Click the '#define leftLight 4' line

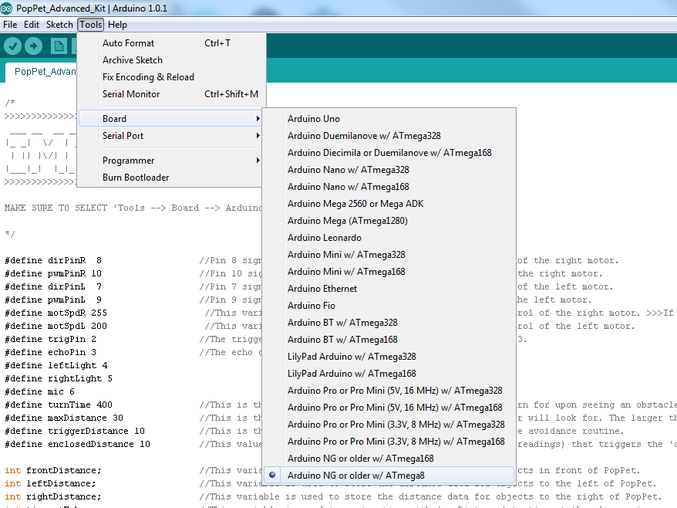pos(56,366)
